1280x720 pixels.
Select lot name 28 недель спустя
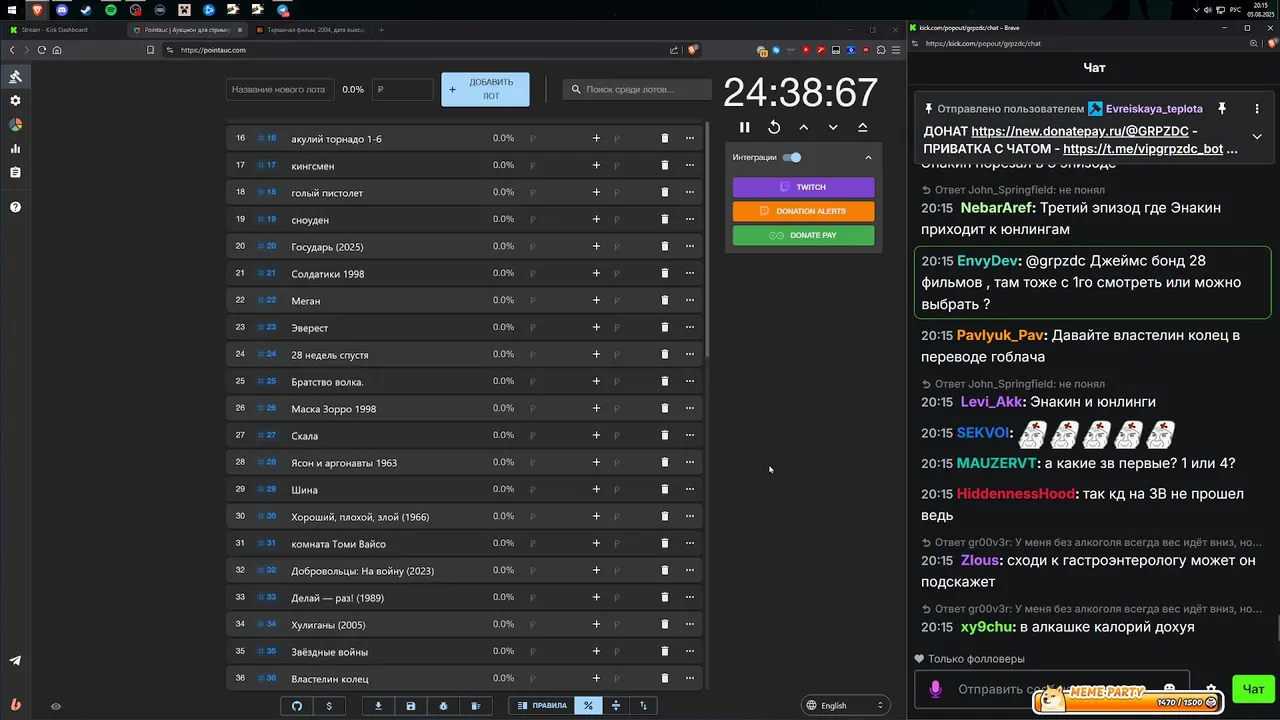click(x=330, y=355)
